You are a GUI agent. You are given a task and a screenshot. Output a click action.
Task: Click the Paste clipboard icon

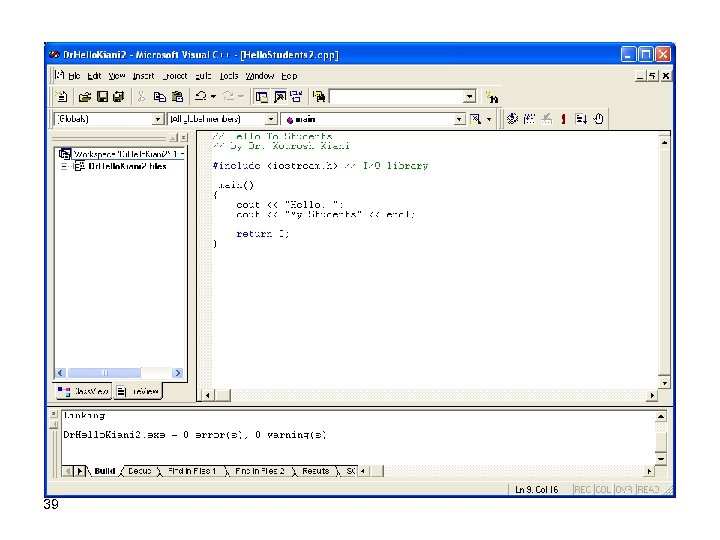tap(177, 97)
